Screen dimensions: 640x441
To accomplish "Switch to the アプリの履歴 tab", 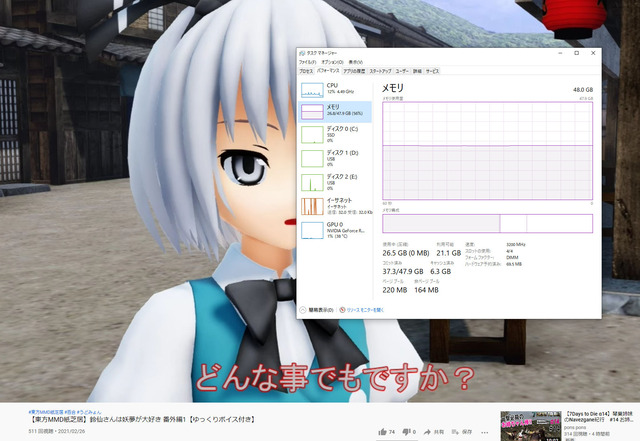I will click(x=354, y=71).
